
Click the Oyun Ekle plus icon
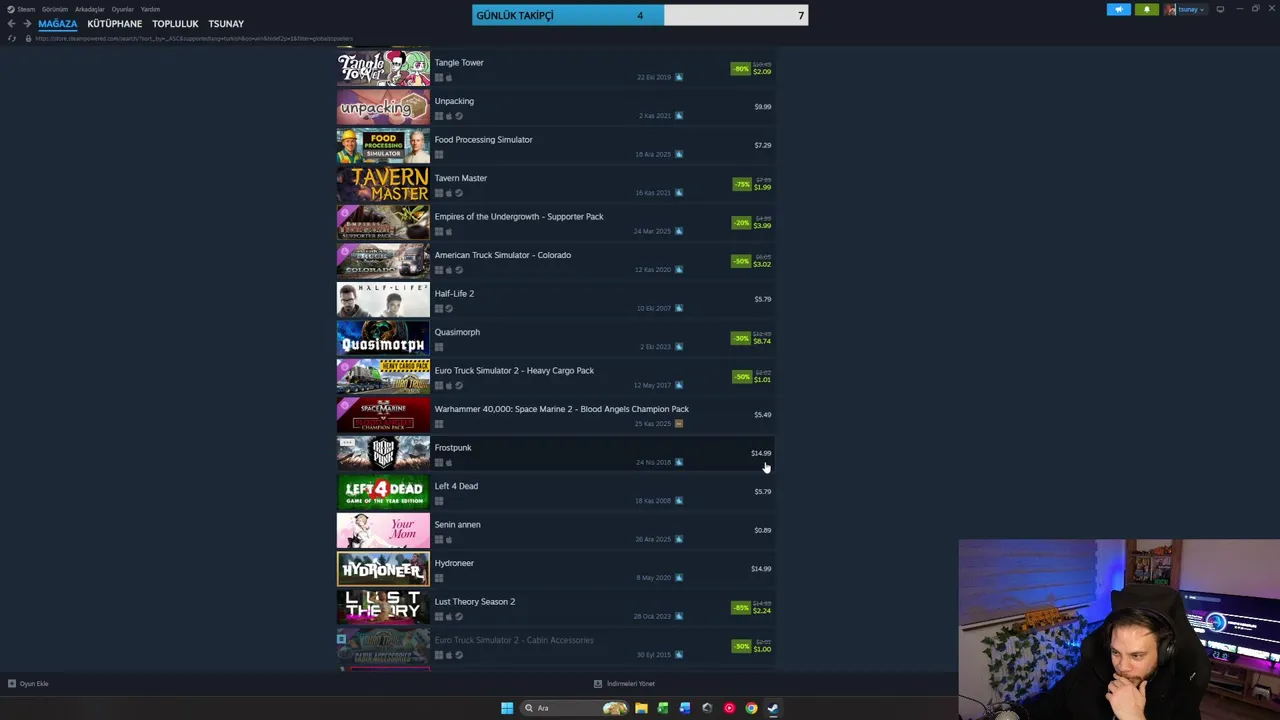[x=11, y=684]
